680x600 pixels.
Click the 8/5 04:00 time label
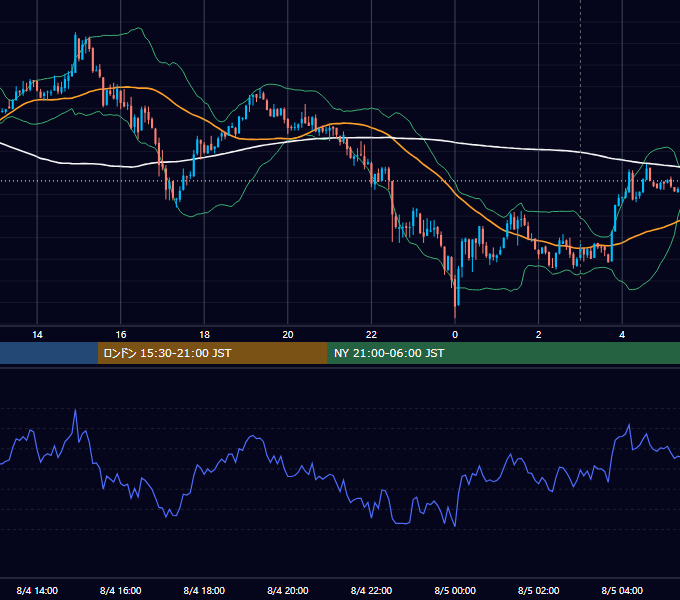(622, 590)
